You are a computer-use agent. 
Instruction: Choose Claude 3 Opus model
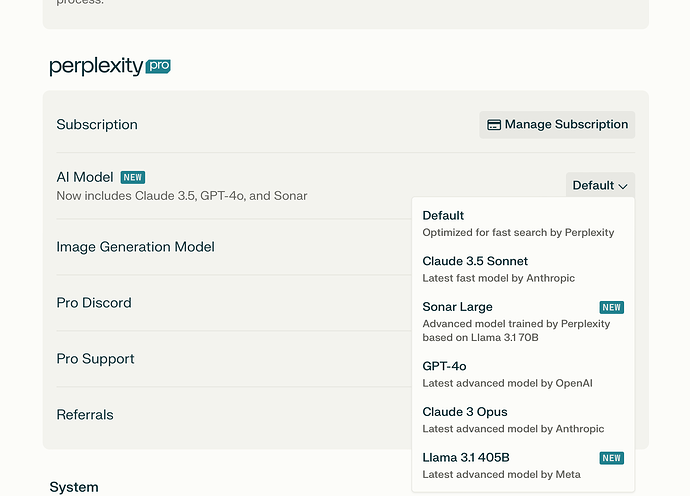coord(523,420)
